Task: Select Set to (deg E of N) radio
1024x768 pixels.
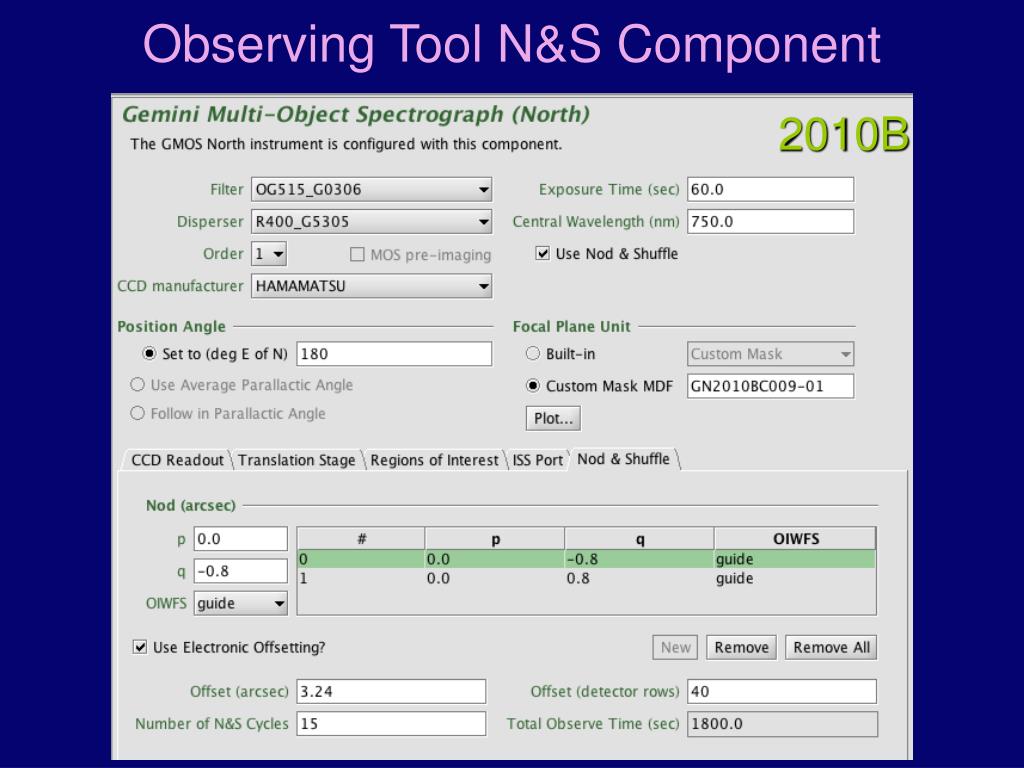Action: 150,353
